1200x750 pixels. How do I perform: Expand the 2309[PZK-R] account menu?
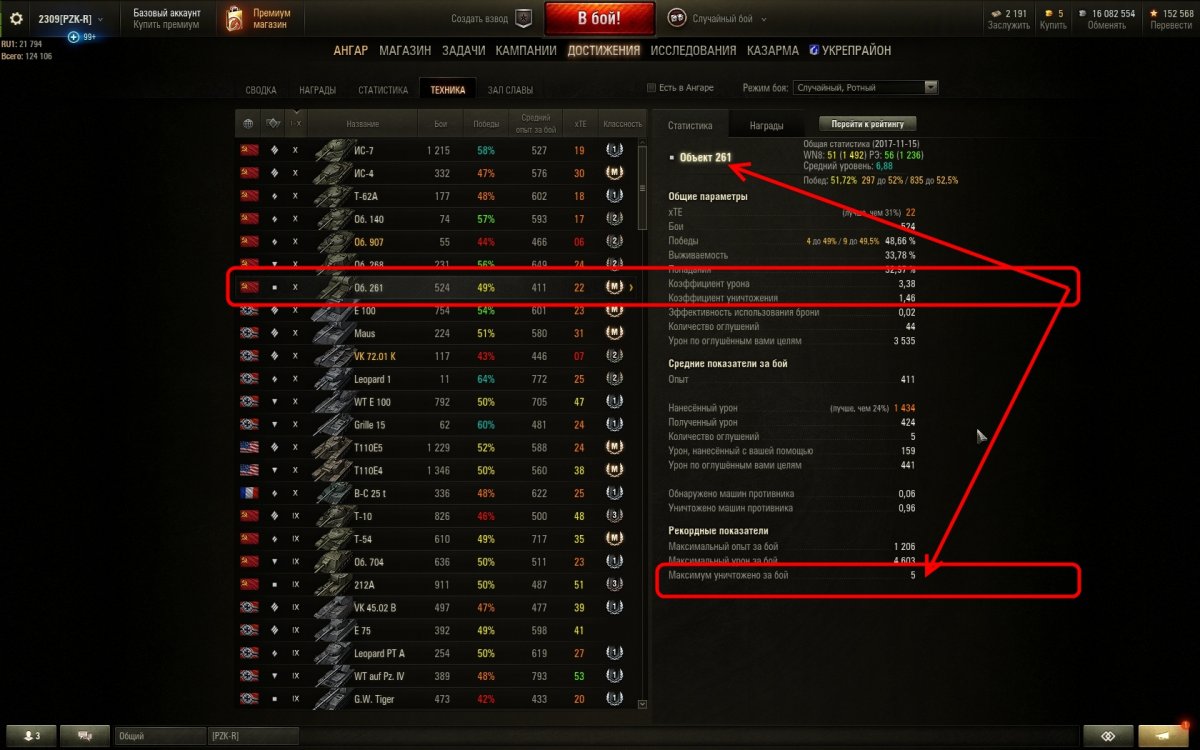[x=70, y=18]
